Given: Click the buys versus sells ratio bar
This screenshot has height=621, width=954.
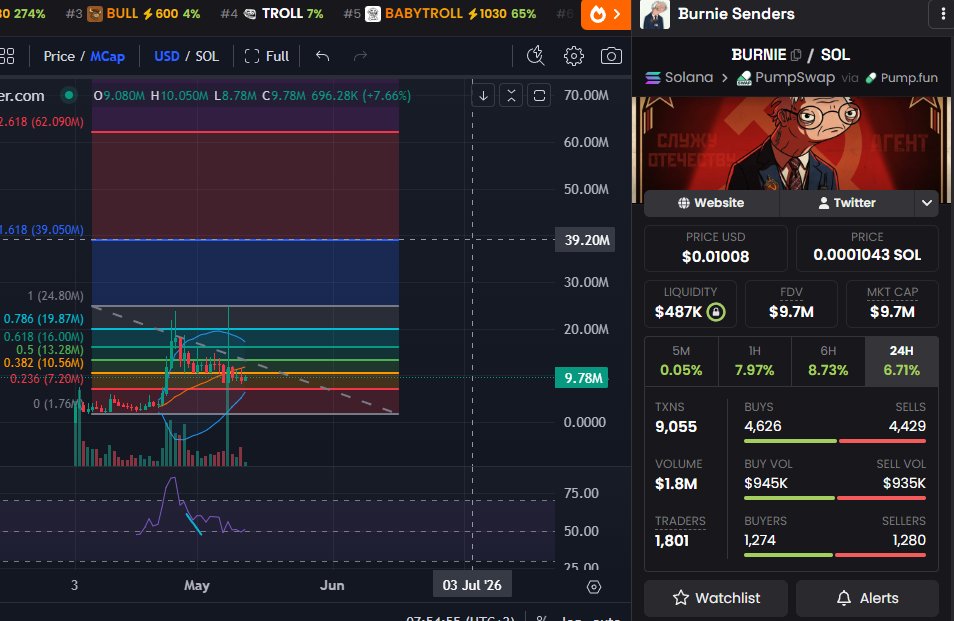Looking at the screenshot, I should point(835,441).
